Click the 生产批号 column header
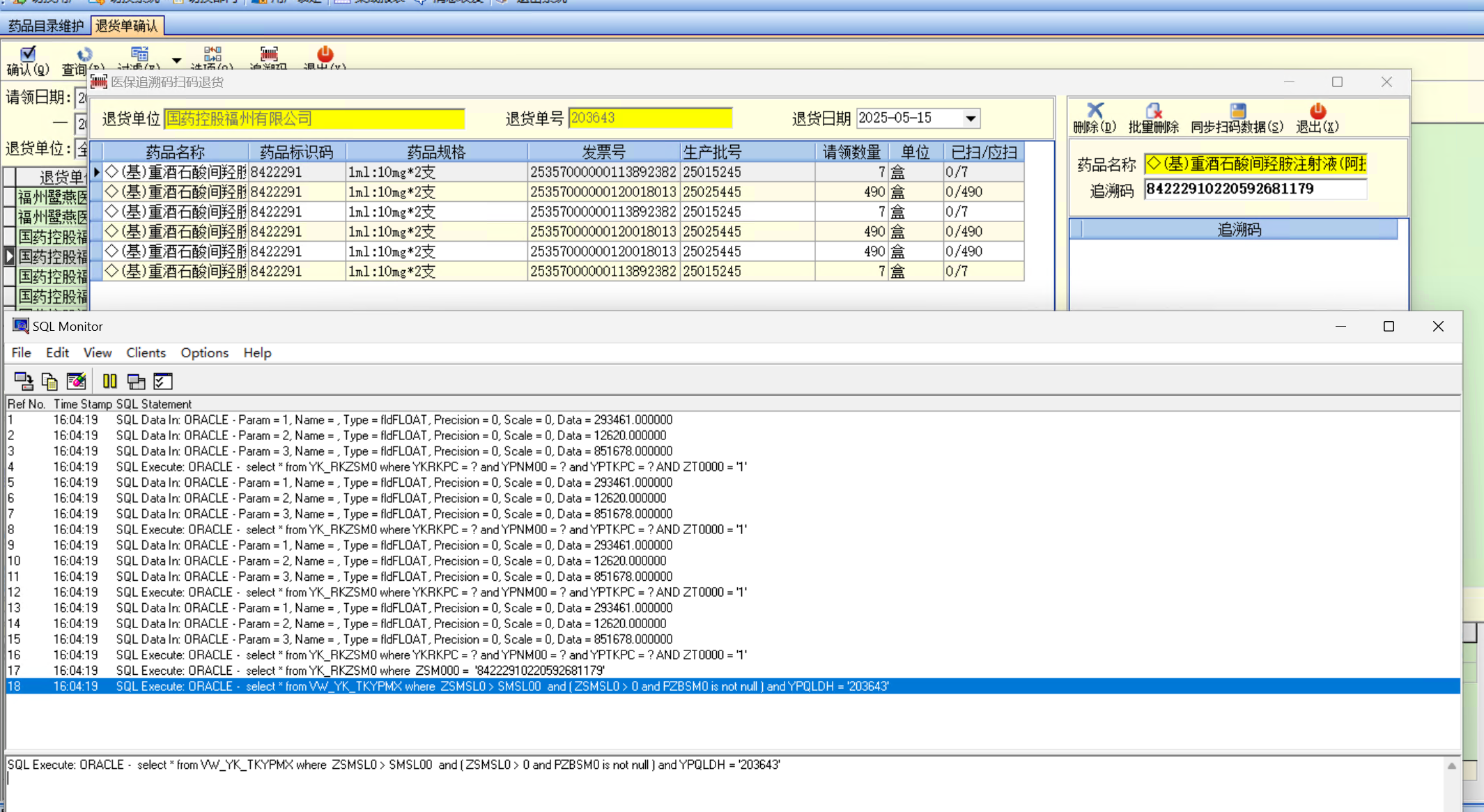Screen dimensions: 1484x812 point(712,152)
